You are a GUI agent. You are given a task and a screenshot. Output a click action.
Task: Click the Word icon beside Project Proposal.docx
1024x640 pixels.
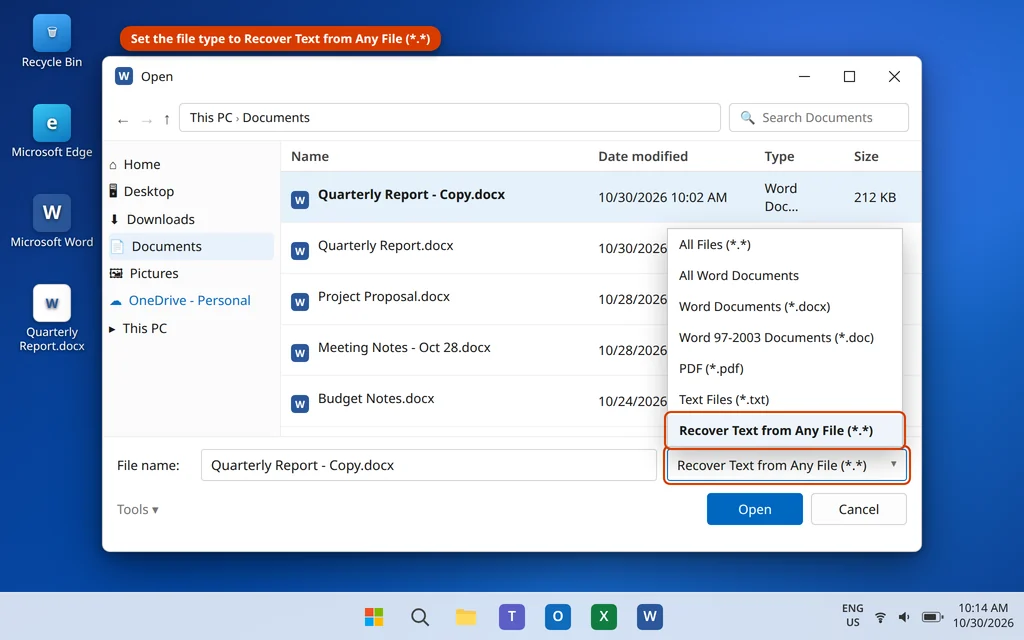pos(300,302)
